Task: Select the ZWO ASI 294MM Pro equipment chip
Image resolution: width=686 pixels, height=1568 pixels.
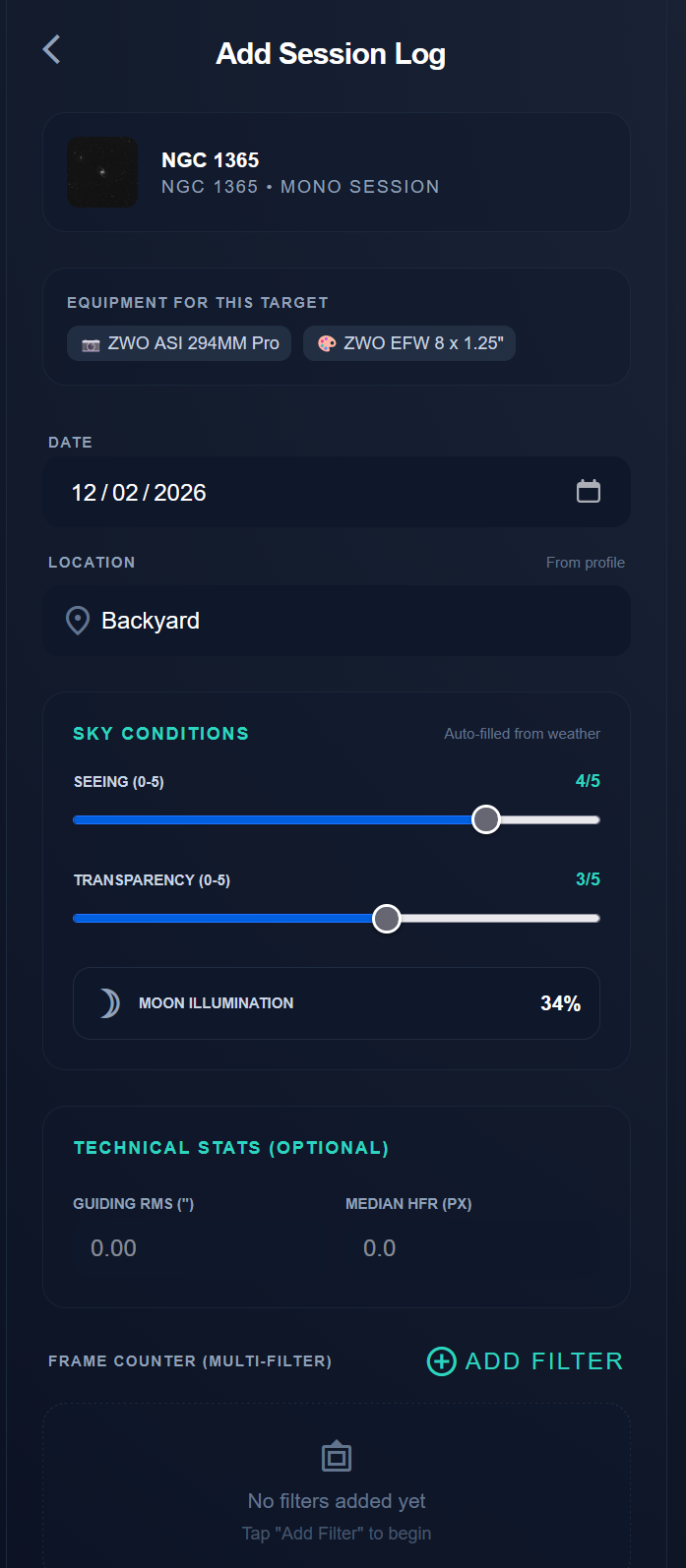Action: (179, 343)
